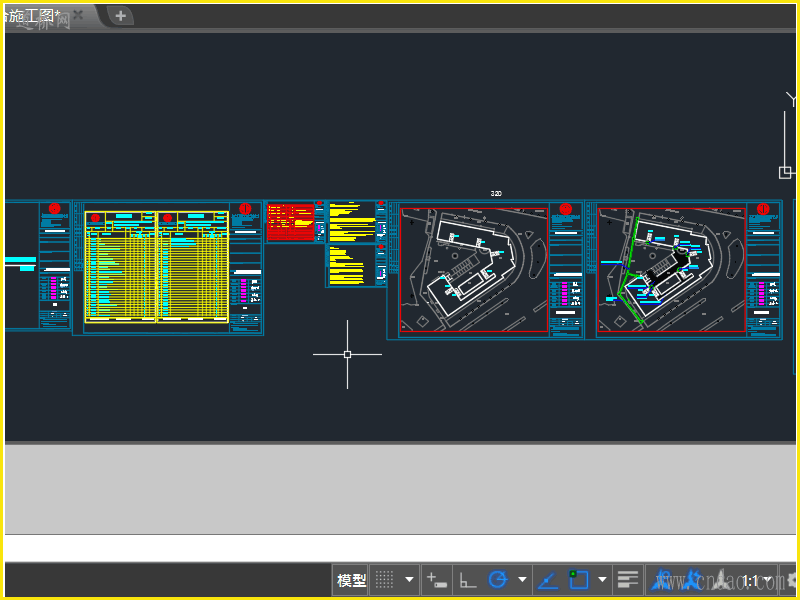Open grid settings dropdown arrow
The height and width of the screenshot is (600, 800).
(409, 580)
